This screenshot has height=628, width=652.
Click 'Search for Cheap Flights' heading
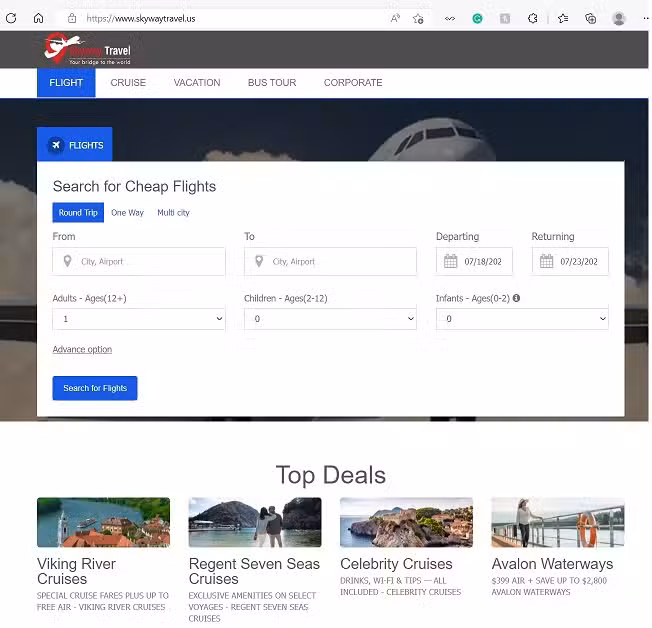(134, 186)
